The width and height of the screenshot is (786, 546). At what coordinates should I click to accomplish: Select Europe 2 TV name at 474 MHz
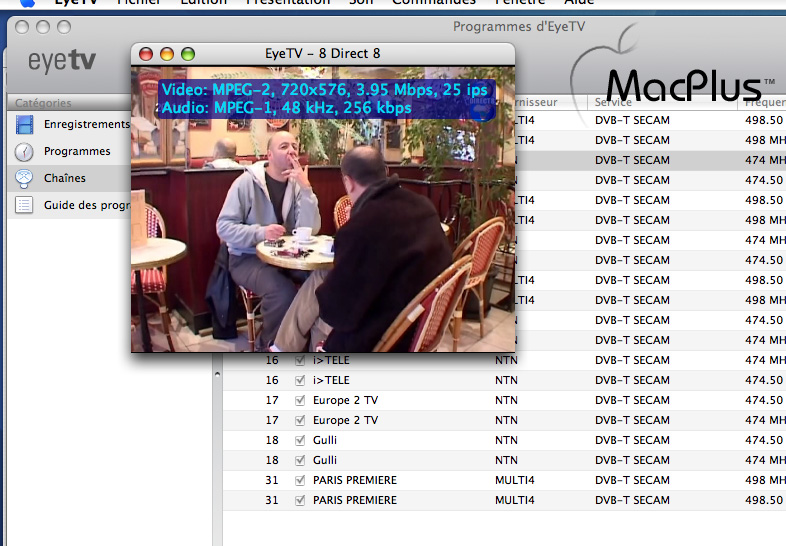[x=345, y=420]
